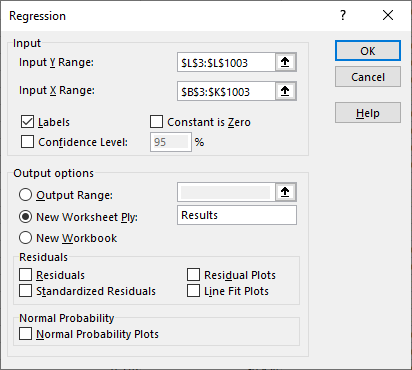Click the Confidence Level 95 percent field
The height and width of the screenshot is (370, 412).
(171, 142)
